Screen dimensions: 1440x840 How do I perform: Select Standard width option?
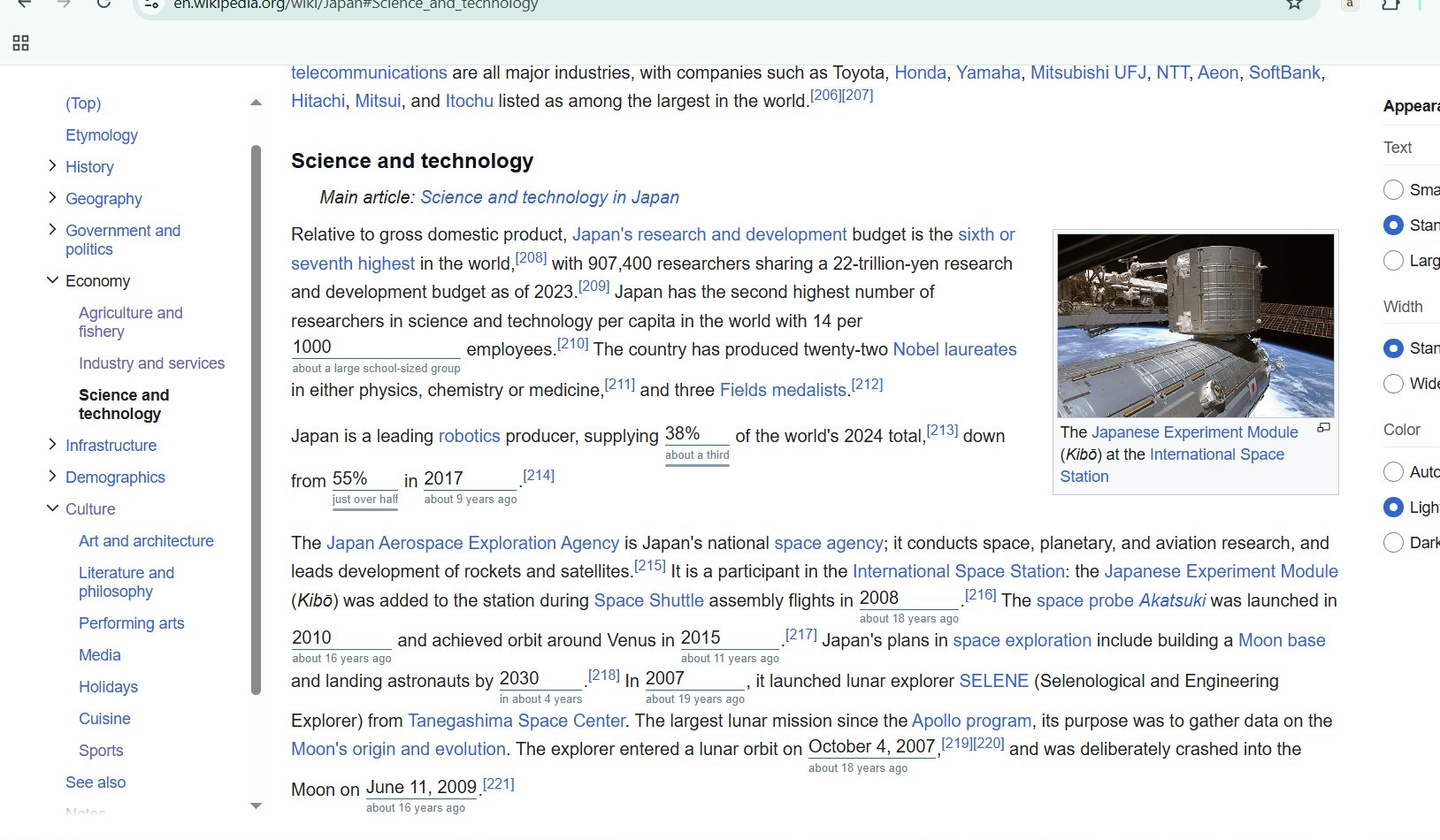point(1393,347)
